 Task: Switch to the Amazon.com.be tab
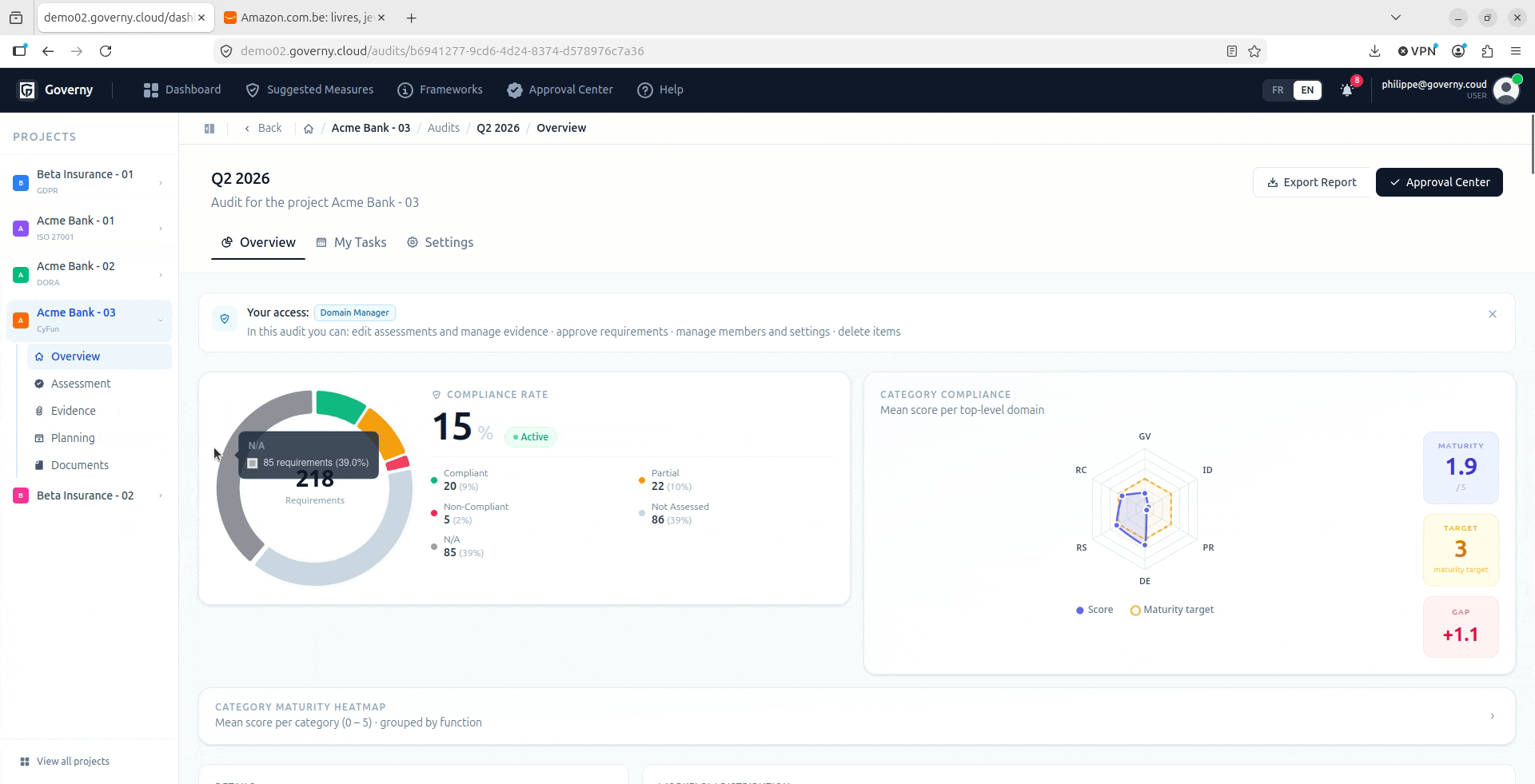point(303,18)
